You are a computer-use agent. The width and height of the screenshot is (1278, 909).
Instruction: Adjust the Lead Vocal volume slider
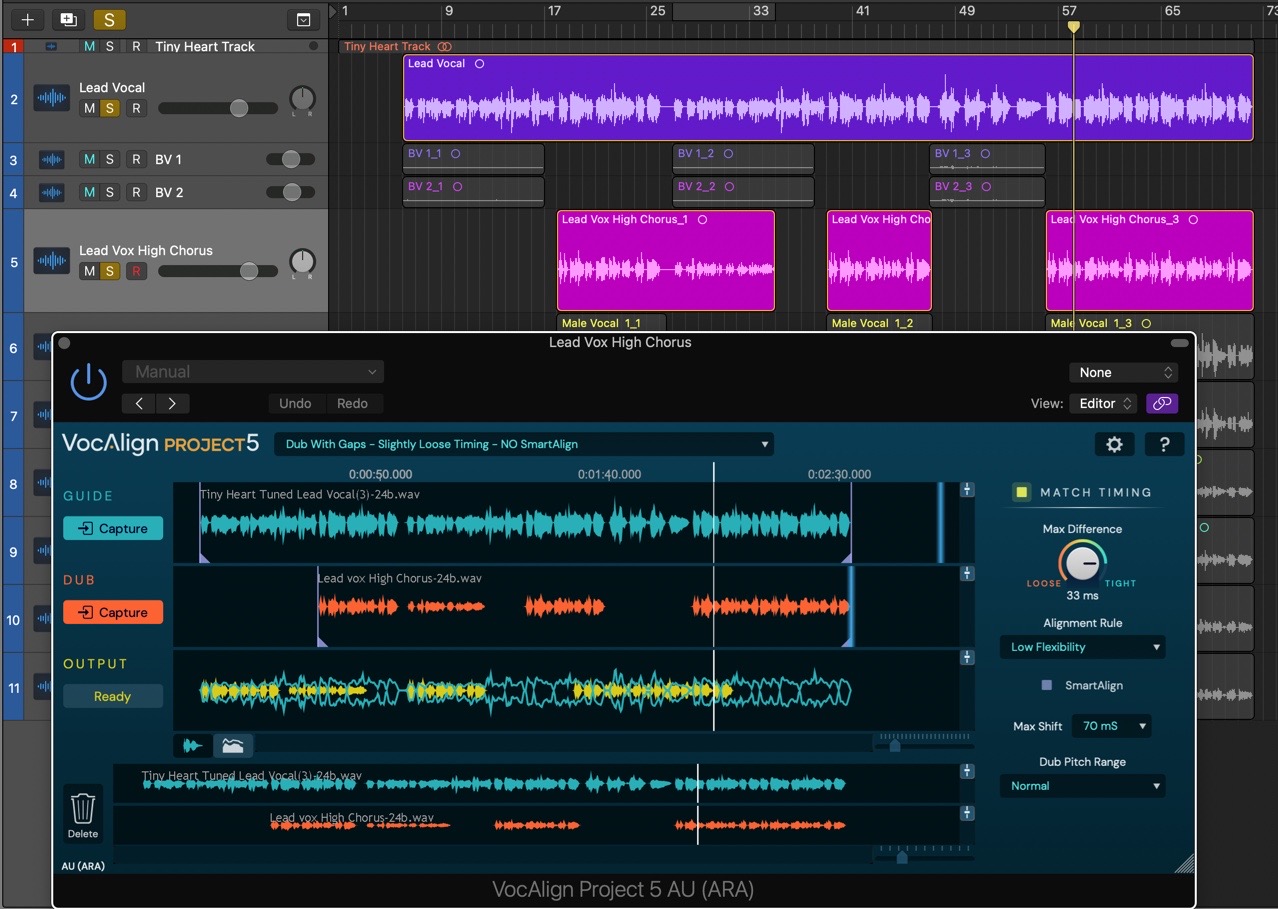pyautogui.click(x=238, y=108)
